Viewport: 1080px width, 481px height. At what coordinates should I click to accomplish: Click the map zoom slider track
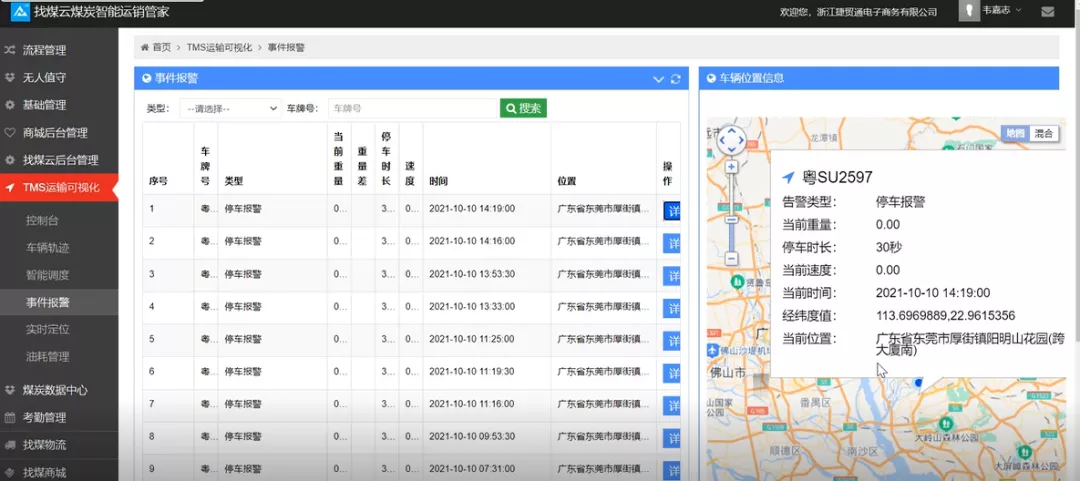tap(732, 215)
